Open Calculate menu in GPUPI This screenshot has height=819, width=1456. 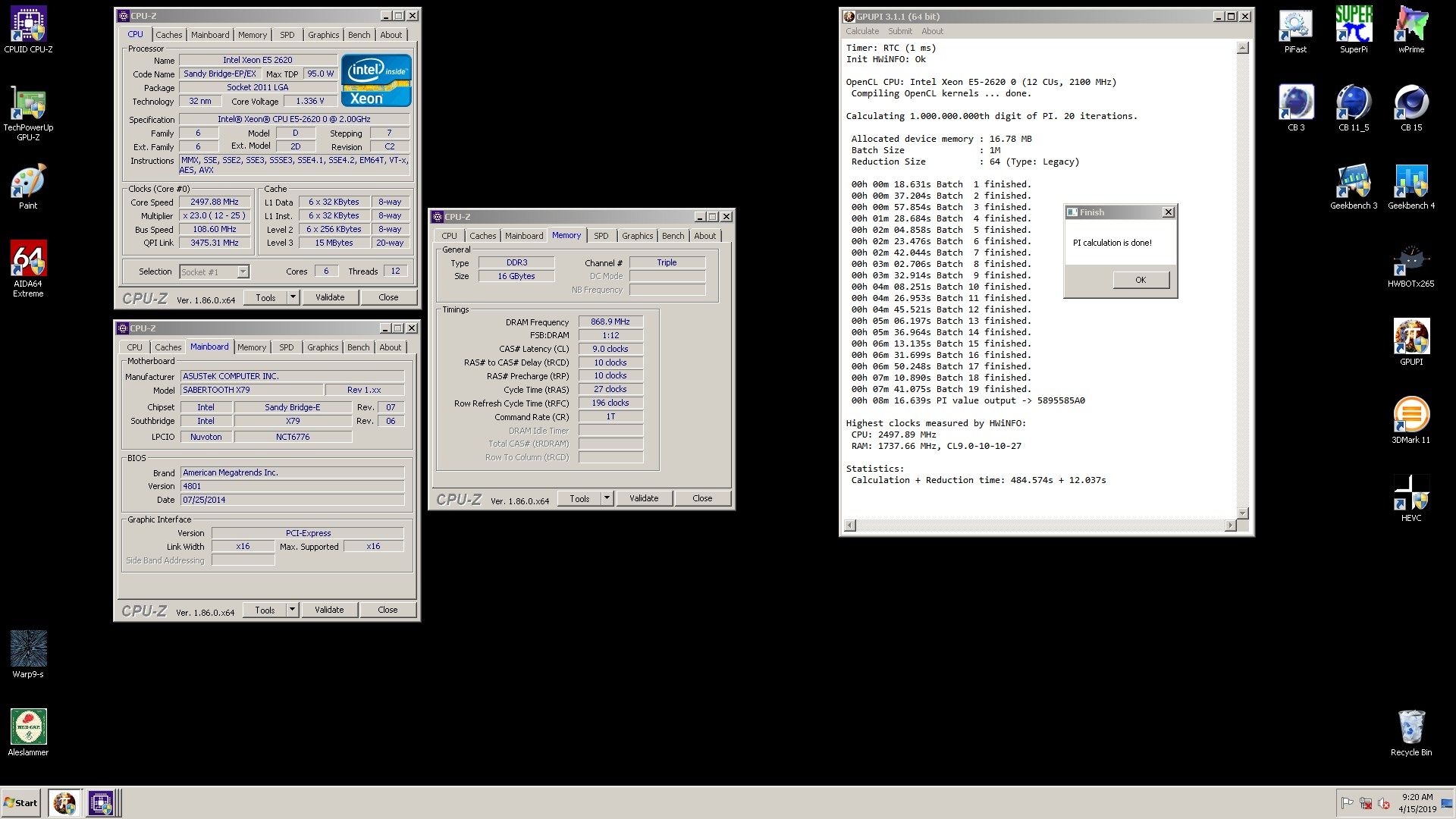[x=862, y=31]
